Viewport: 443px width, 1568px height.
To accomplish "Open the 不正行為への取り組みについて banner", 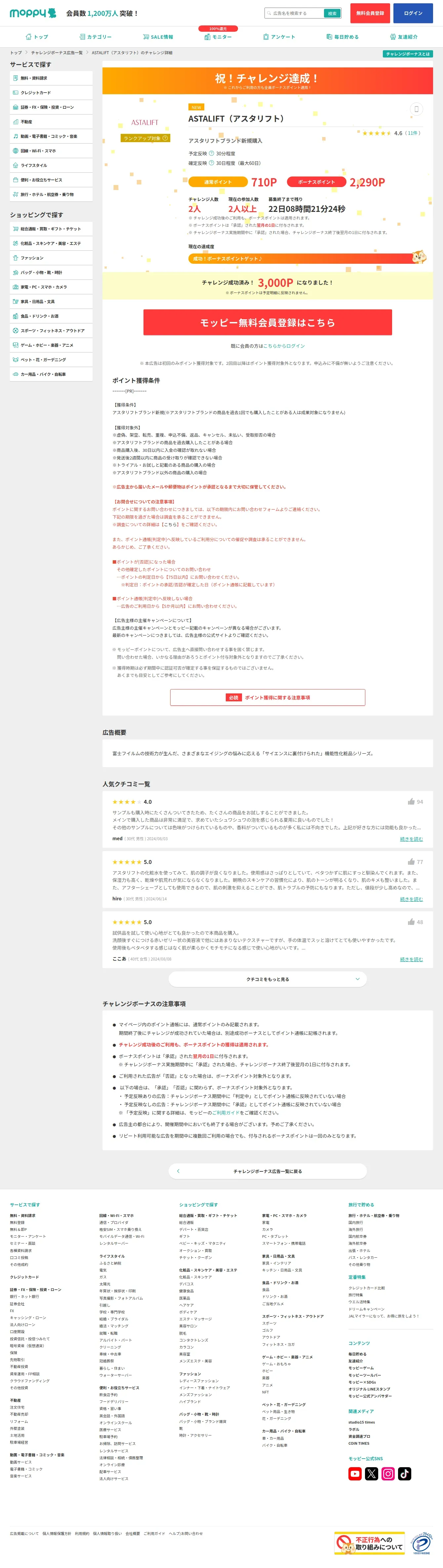I will (x=369, y=1543).
